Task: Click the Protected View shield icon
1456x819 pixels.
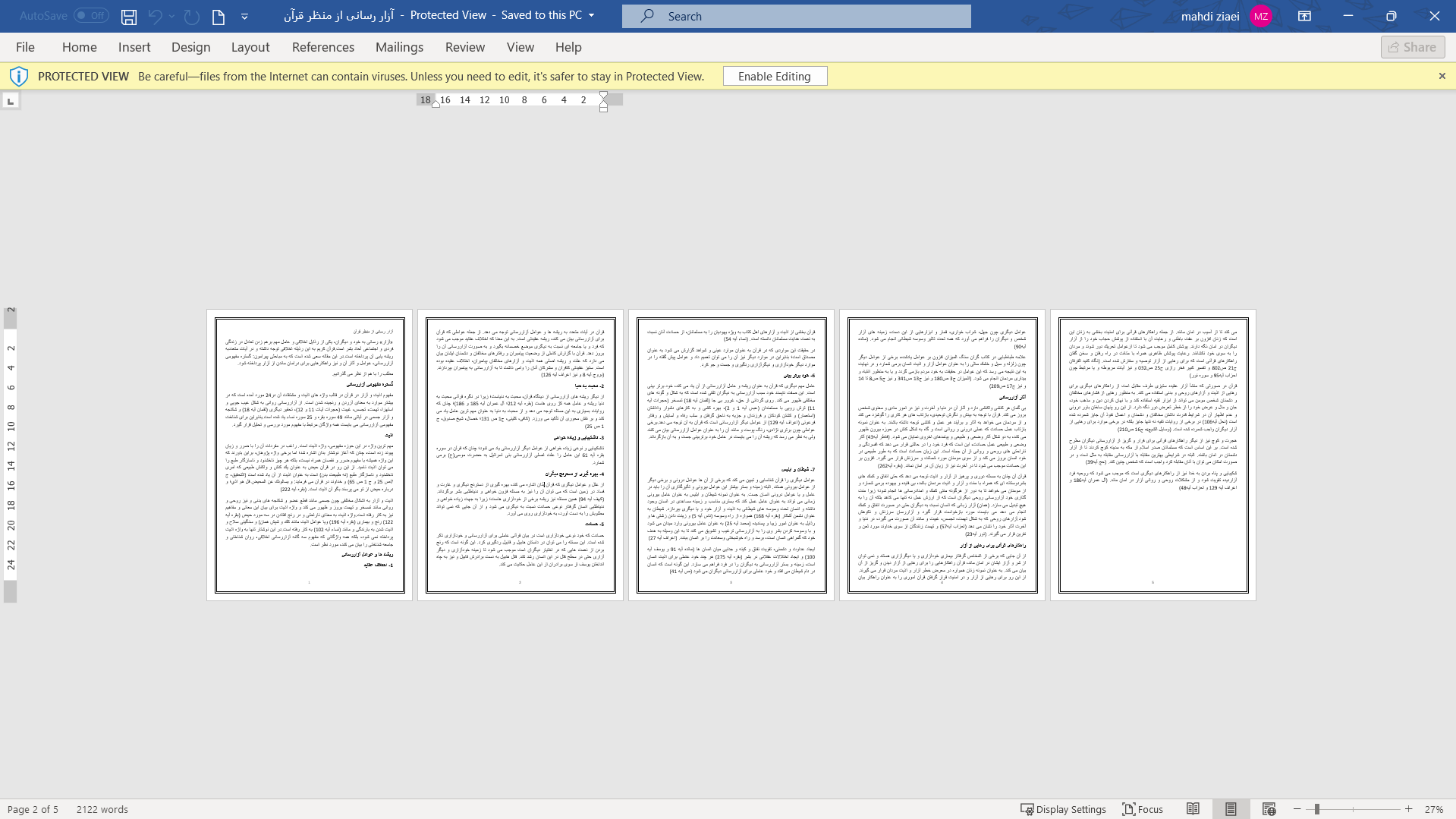Action: point(19,76)
